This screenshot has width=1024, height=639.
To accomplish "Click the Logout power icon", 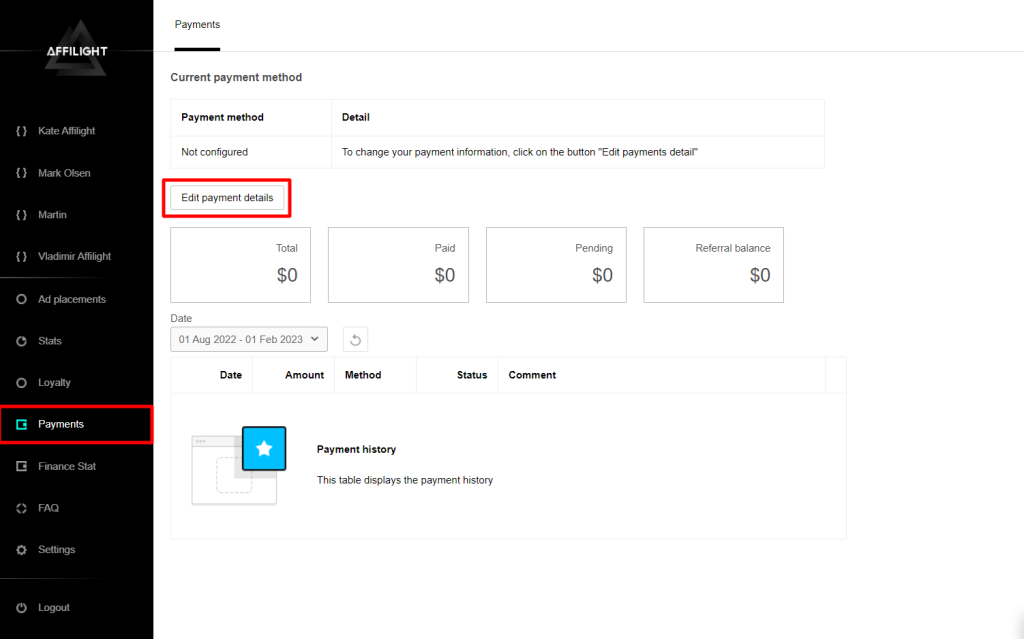I will (22, 608).
